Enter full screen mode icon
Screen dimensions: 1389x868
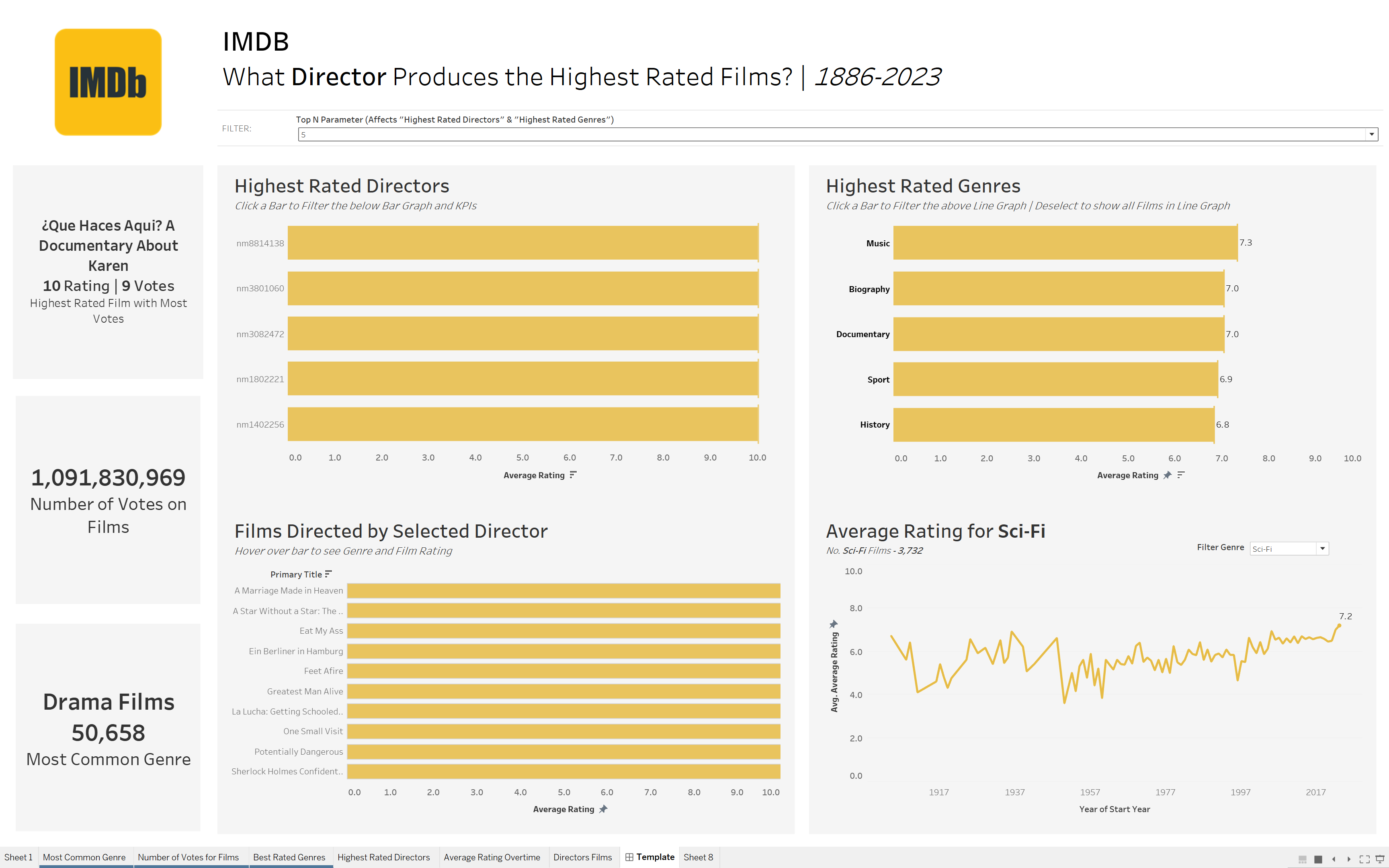[x=1364, y=859]
